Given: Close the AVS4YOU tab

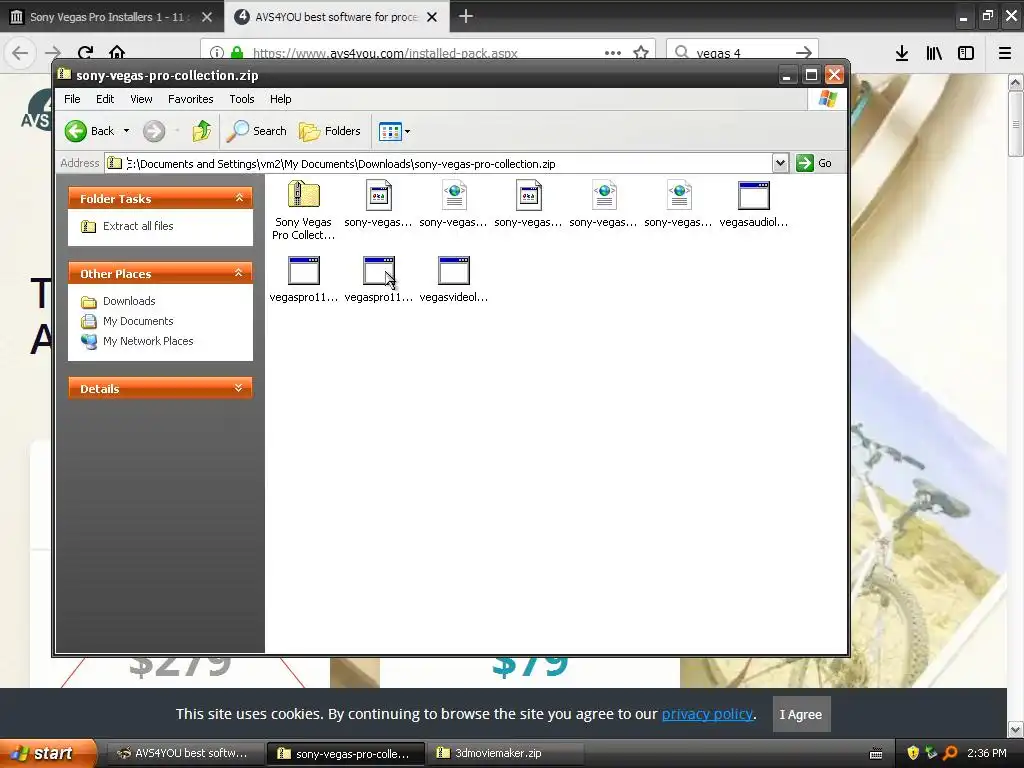Looking at the screenshot, I should click(x=432, y=17).
